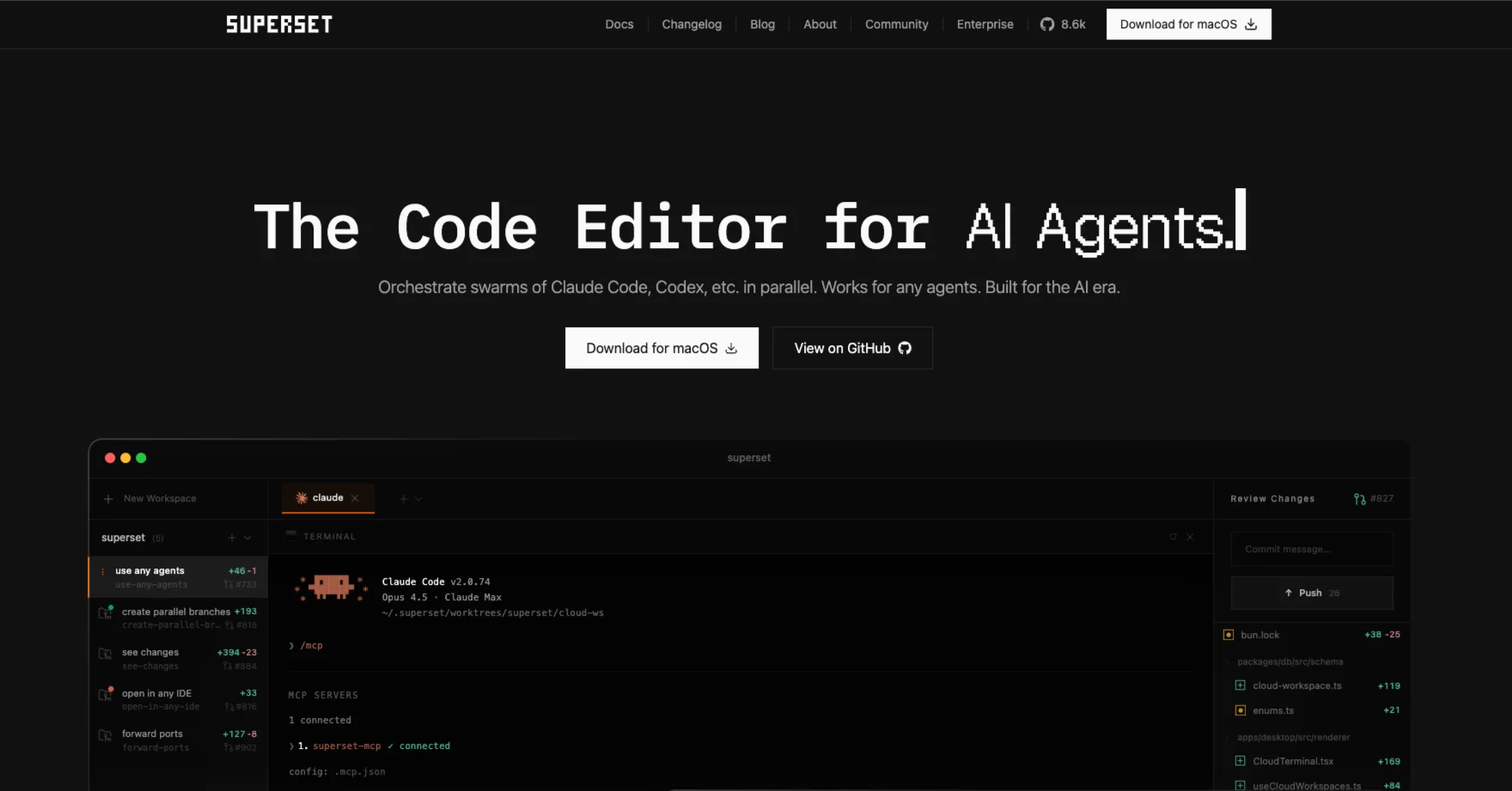Close the terminal pane with the X
The height and width of the screenshot is (791, 1512).
[1190, 537]
